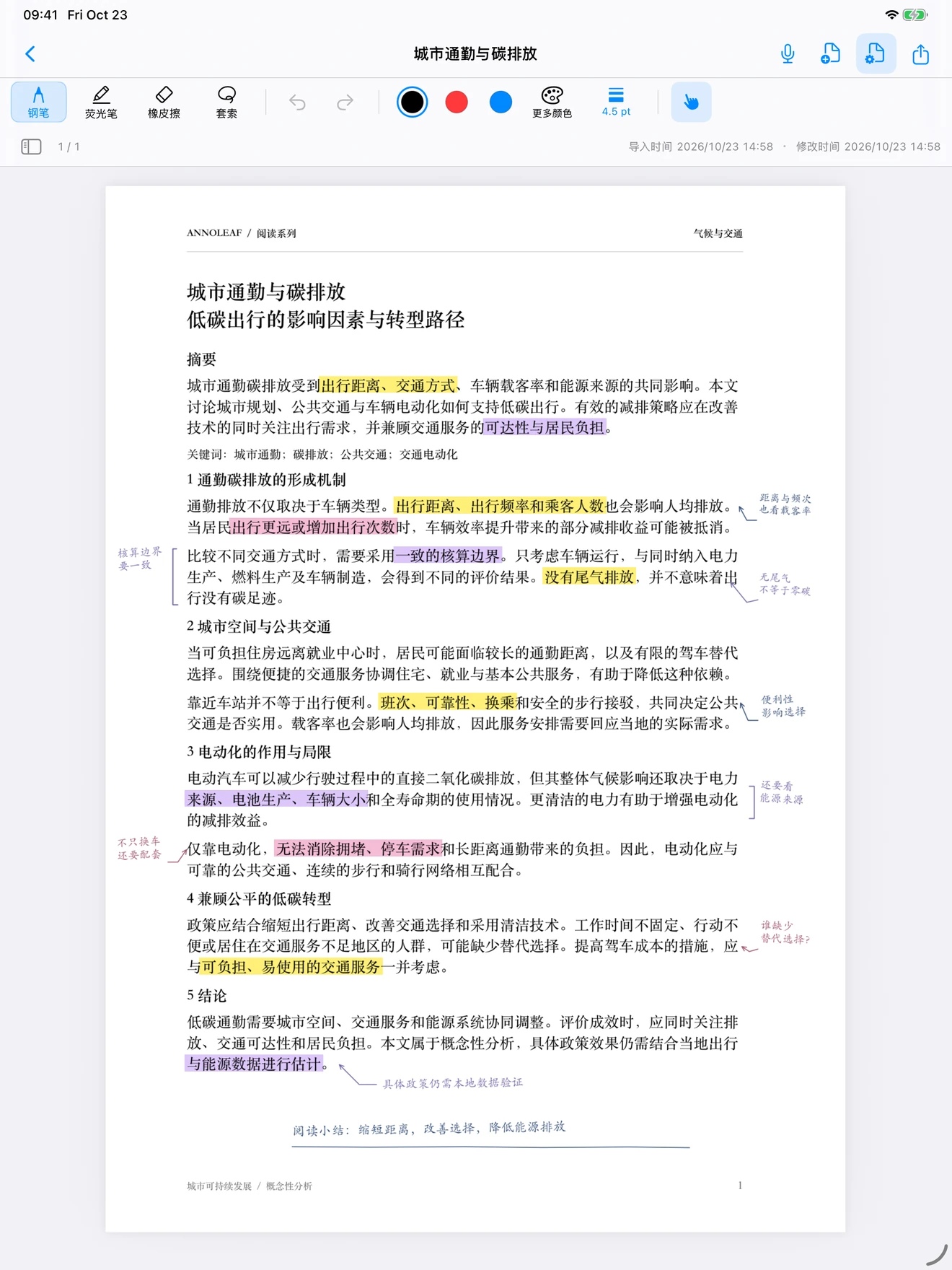Click the handwritten 阅读小结 summary line
Image resolution: width=952 pixels, height=1270 pixels.
[x=429, y=1129]
